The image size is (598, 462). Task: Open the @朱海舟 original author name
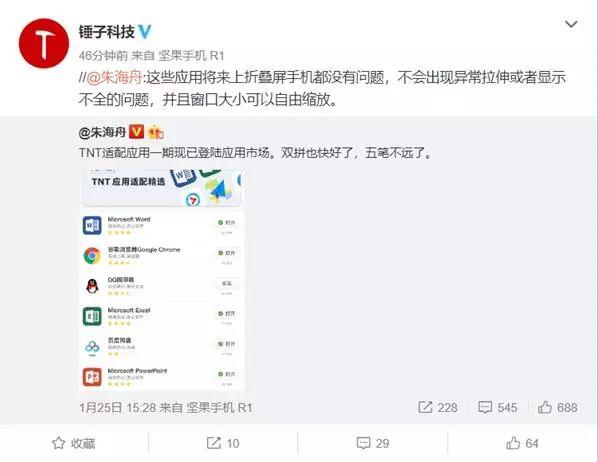coord(102,132)
